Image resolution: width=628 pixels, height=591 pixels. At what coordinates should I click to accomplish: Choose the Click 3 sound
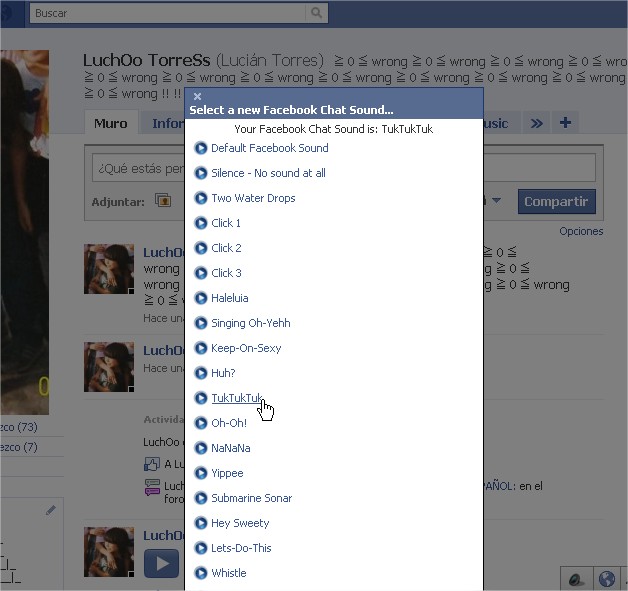point(226,273)
